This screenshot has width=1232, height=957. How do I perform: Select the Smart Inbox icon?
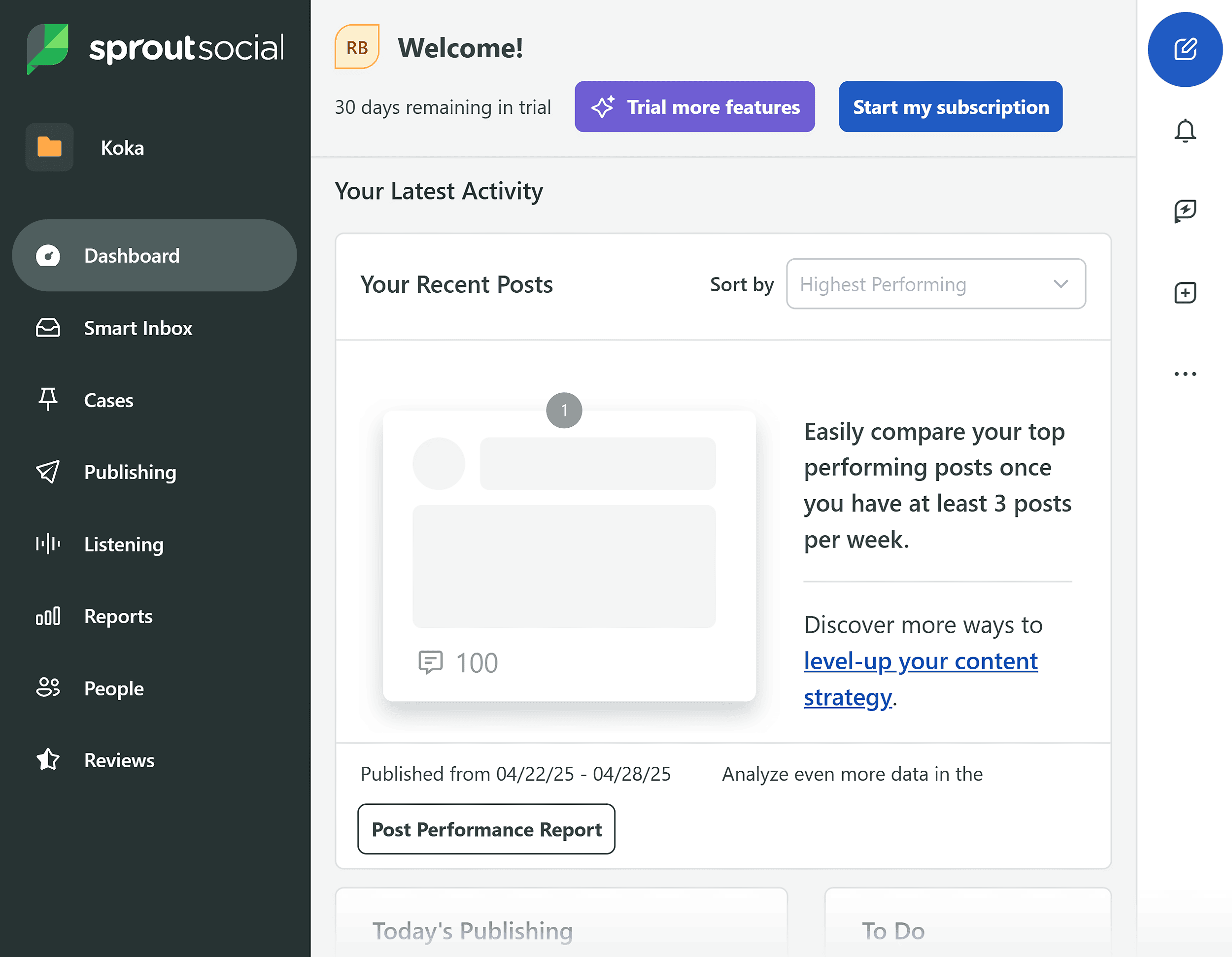[x=48, y=328]
